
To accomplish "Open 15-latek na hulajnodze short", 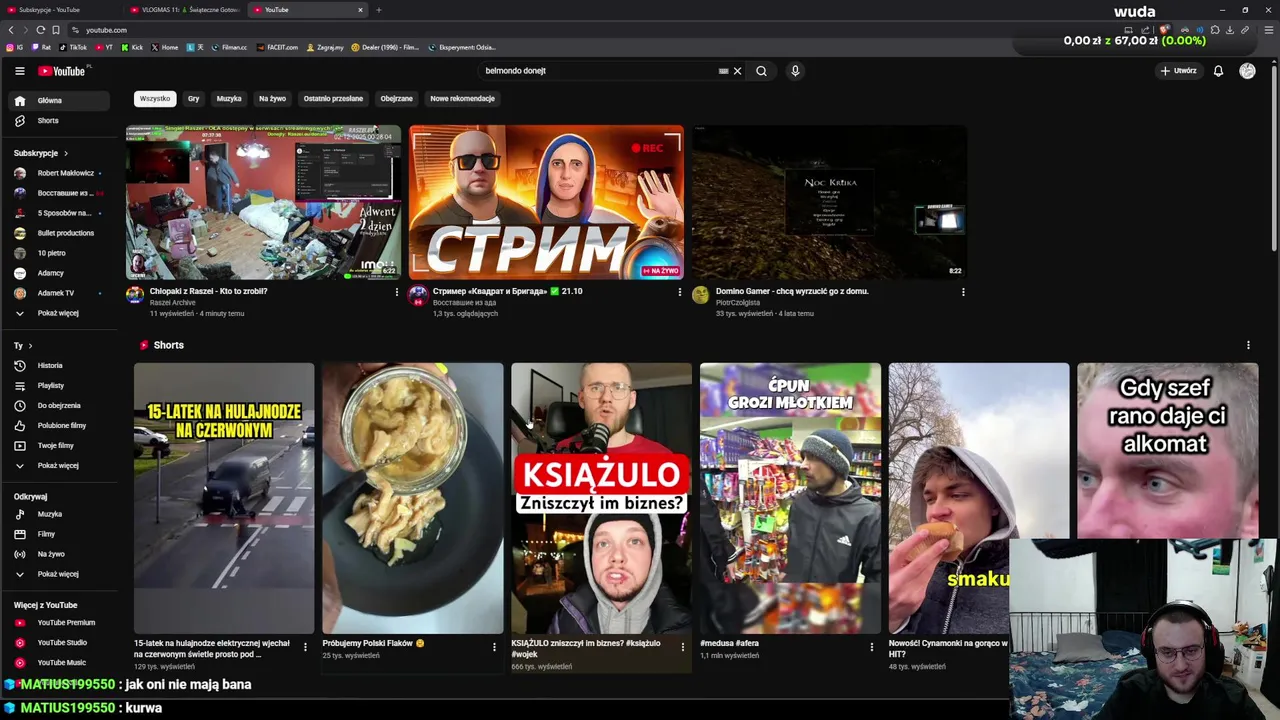I will [224, 498].
